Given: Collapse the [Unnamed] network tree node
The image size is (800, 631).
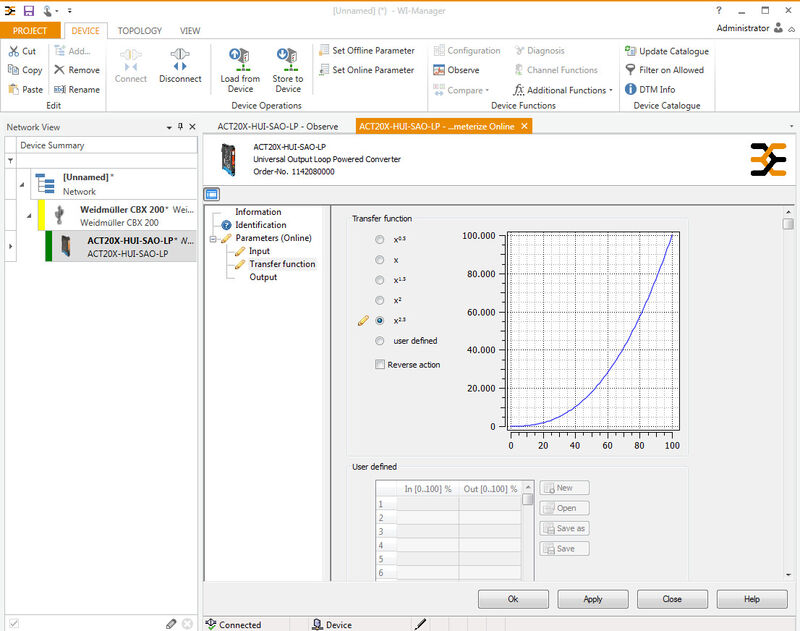Looking at the screenshot, I should click(x=21, y=183).
